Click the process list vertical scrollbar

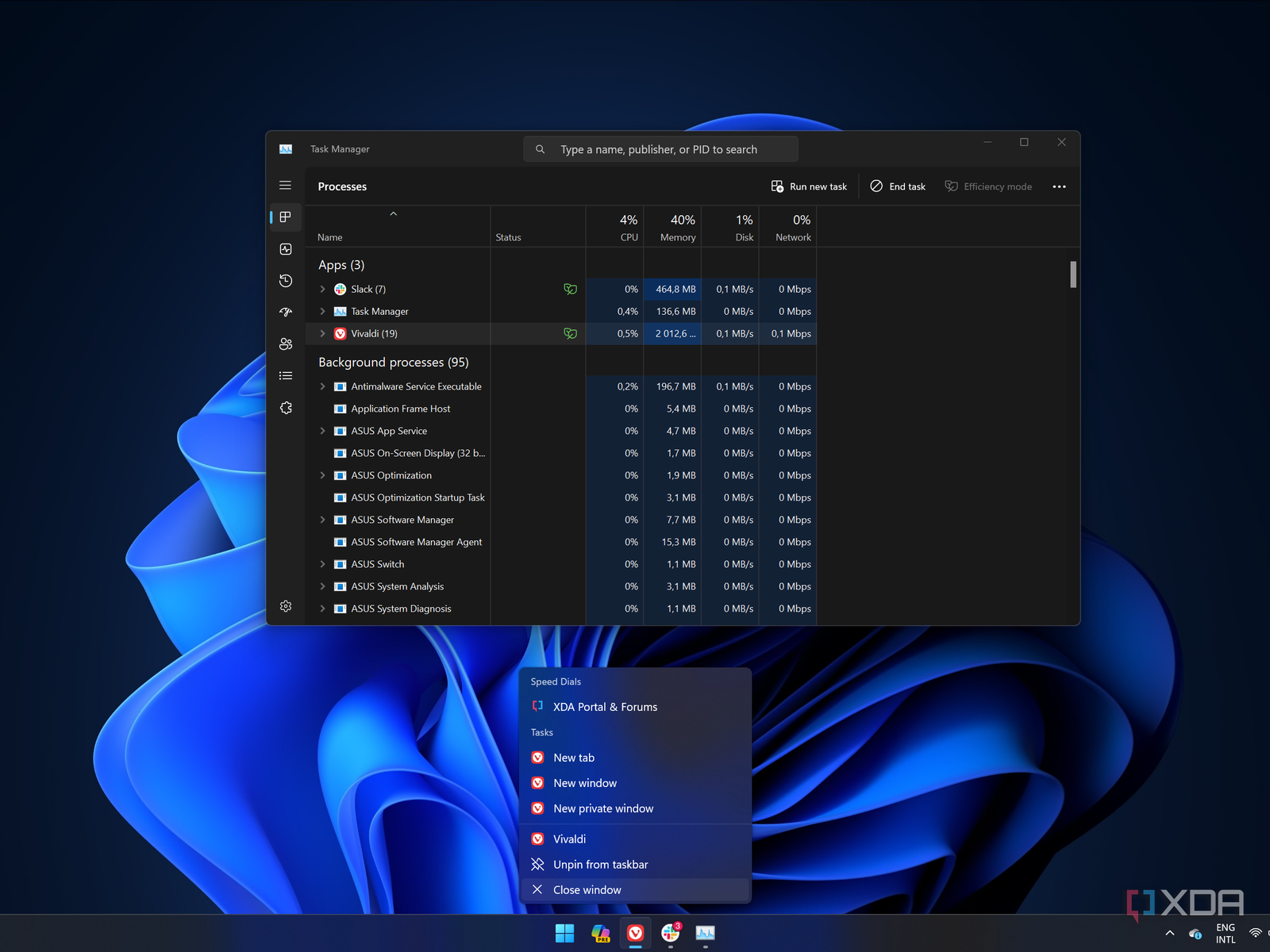[1073, 275]
